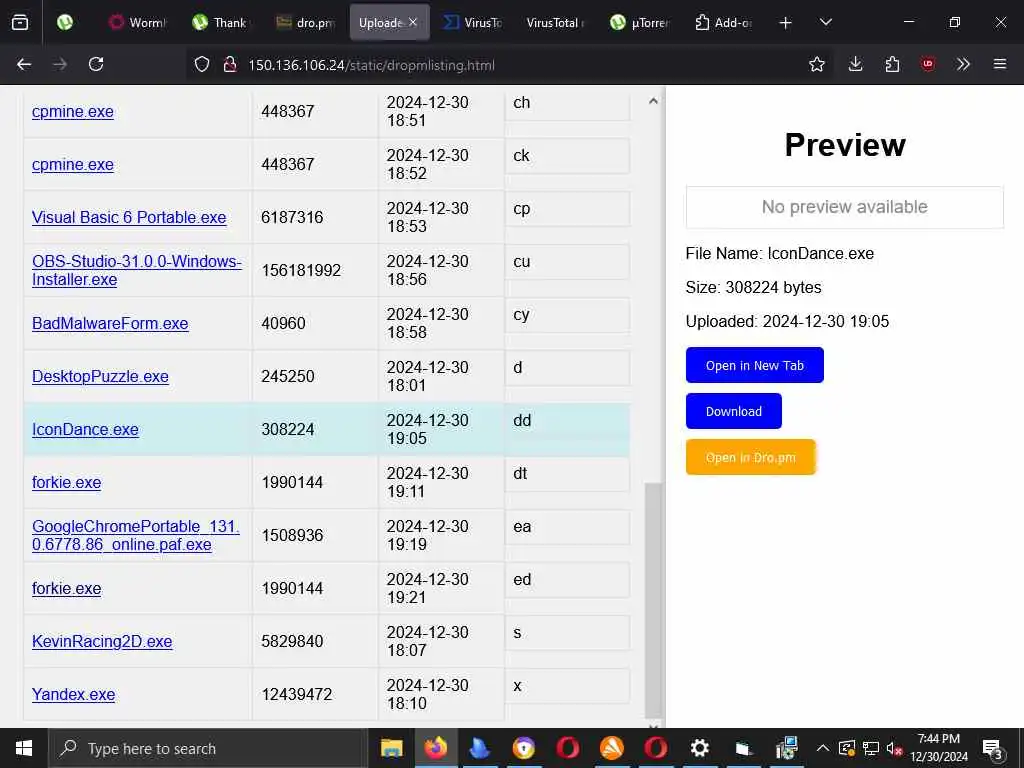Viewport: 1024px width, 768px height.
Task: Open the BadMalwareForm.exe link
Action: click(110, 323)
